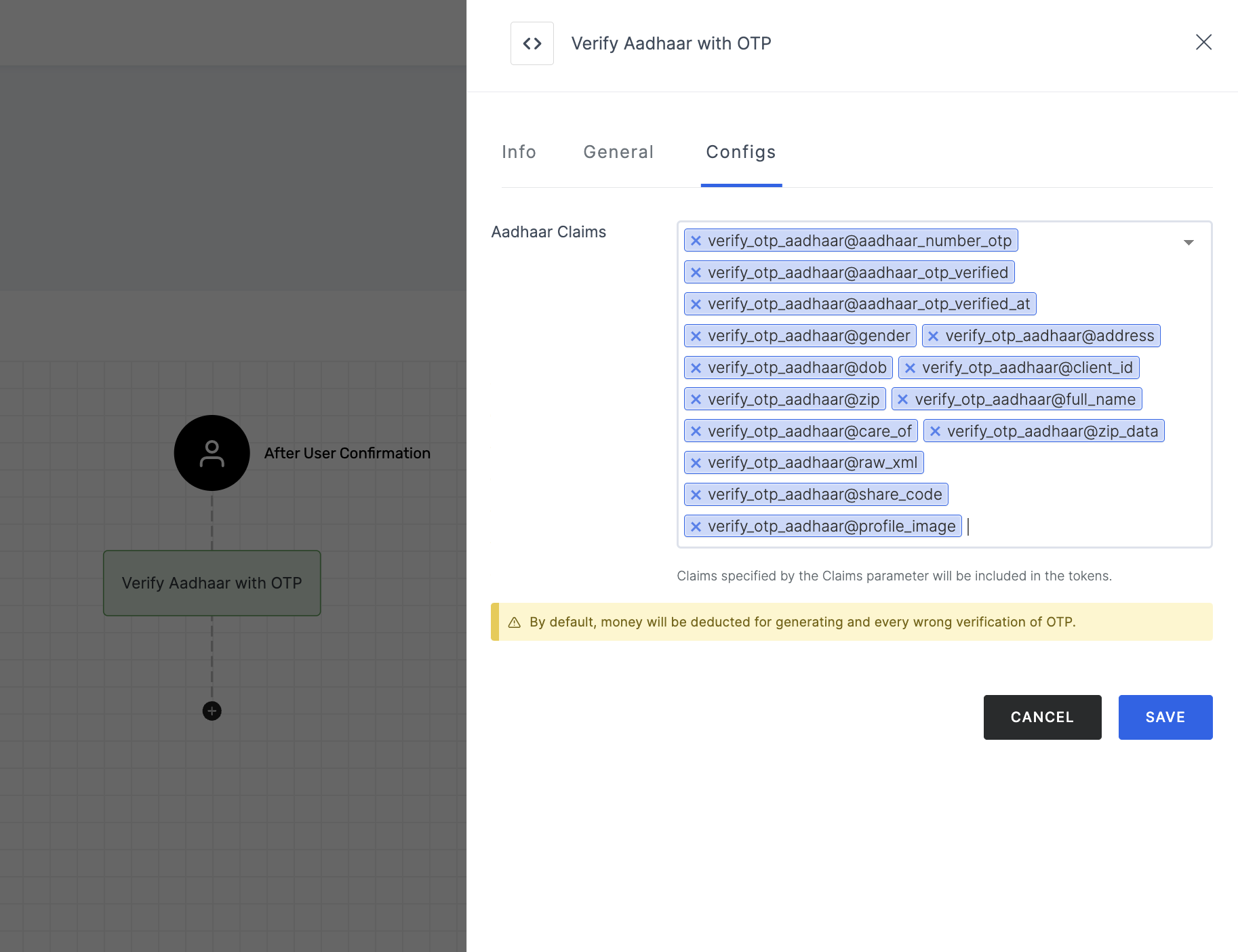Remove the zip_data claim tag
The height and width of the screenshot is (952, 1238).
pyautogui.click(x=935, y=431)
